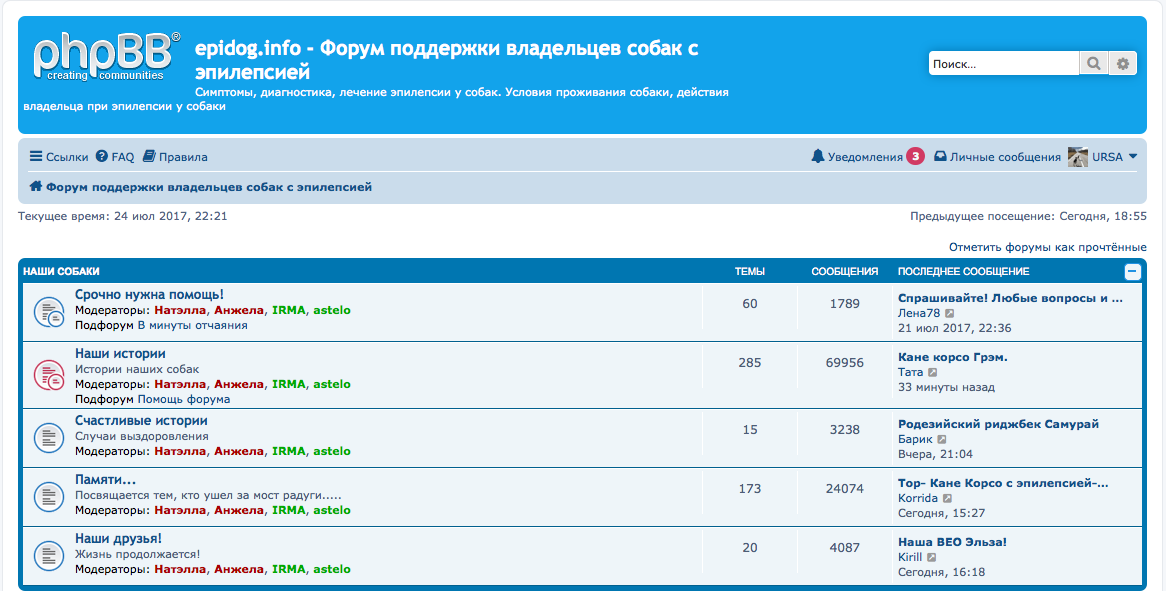
Task: Click the Поиск search input field
Action: pyautogui.click(x=1003, y=63)
